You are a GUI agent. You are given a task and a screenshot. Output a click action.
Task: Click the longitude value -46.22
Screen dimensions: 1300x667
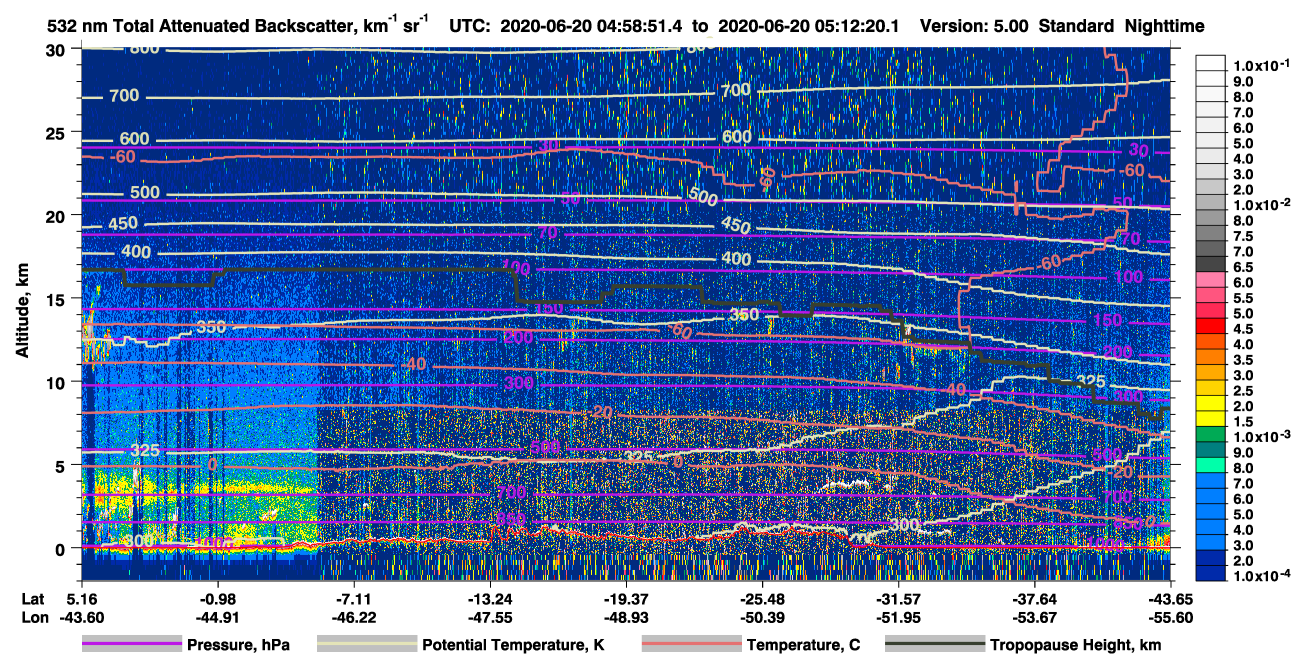click(353, 617)
